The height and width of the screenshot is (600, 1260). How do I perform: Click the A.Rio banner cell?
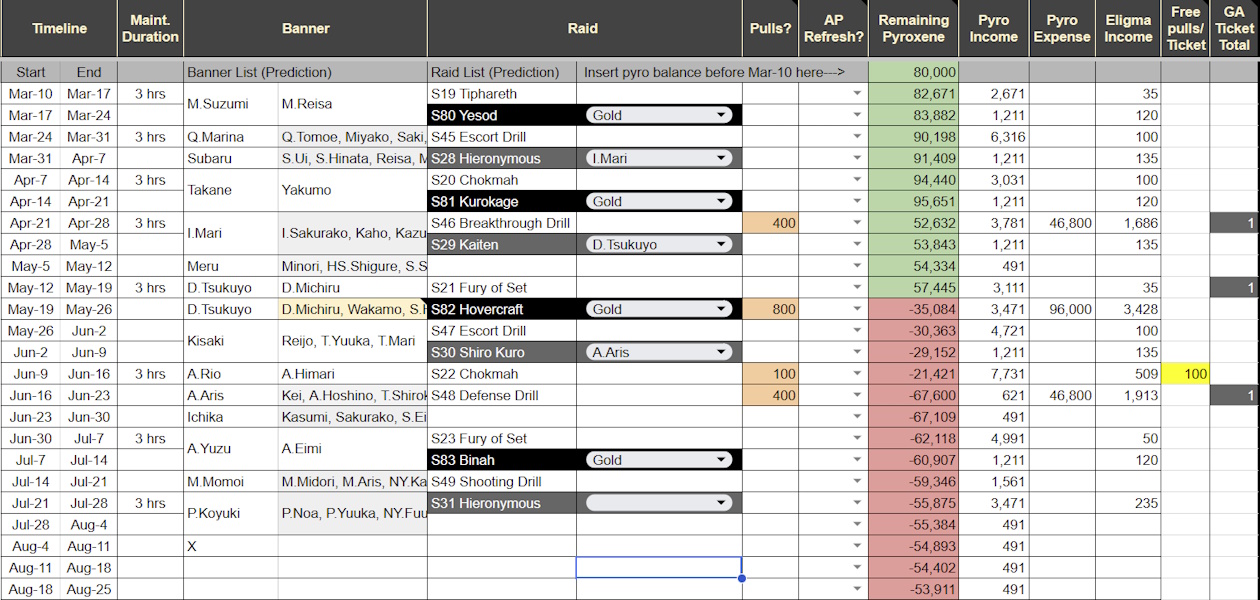pyautogui.click(x=231, y=374)
